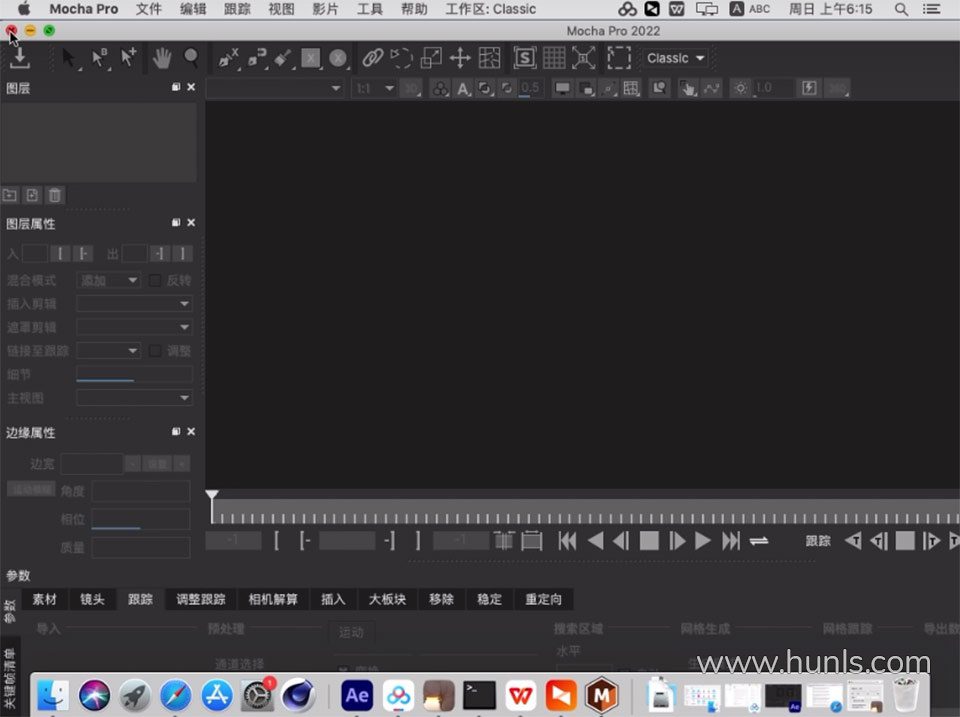
Task: Toggle the 反转 (invert) checkbox
Action: [x=155, y=281]
